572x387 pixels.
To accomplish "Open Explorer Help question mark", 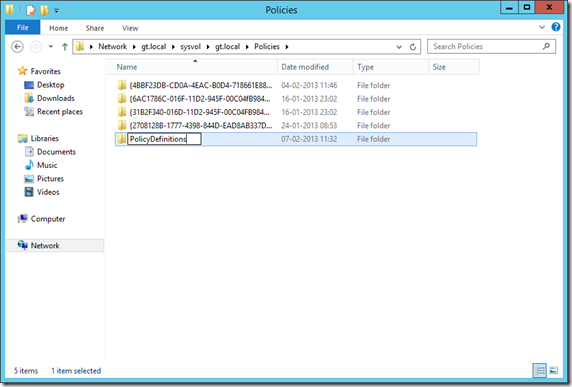I will coord(556,27).
